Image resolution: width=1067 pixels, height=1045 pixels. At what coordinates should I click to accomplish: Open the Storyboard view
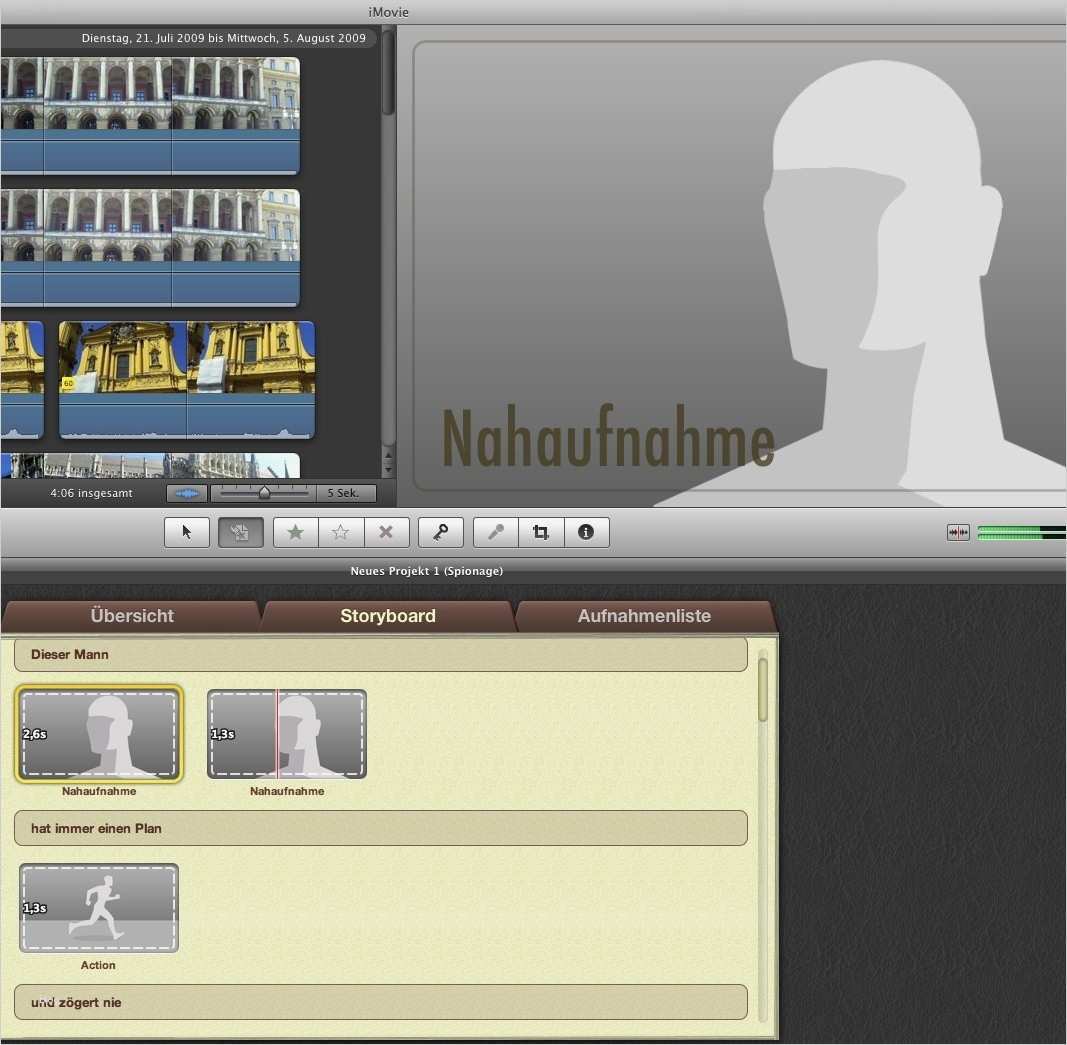point(388,616)
